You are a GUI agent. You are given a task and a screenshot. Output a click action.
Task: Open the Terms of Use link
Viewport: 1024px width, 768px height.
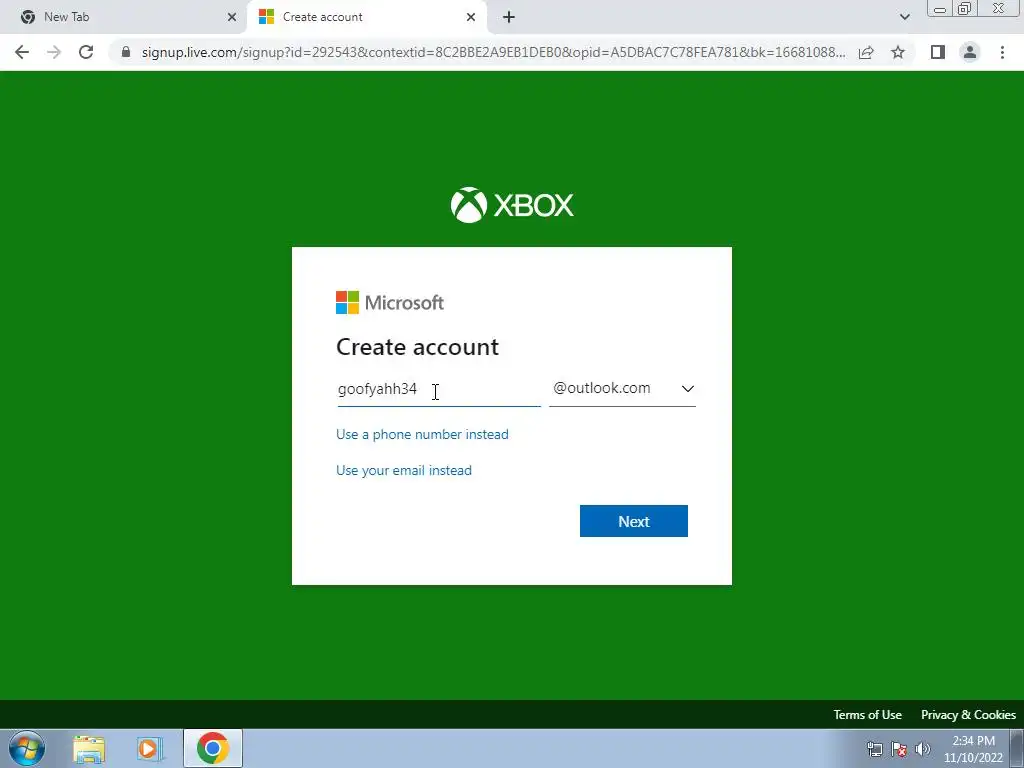click(867, 714)
